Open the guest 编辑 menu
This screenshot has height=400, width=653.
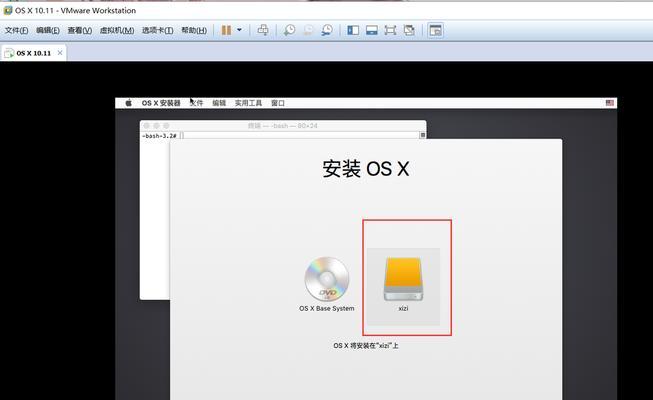click(x=219, y=103)
